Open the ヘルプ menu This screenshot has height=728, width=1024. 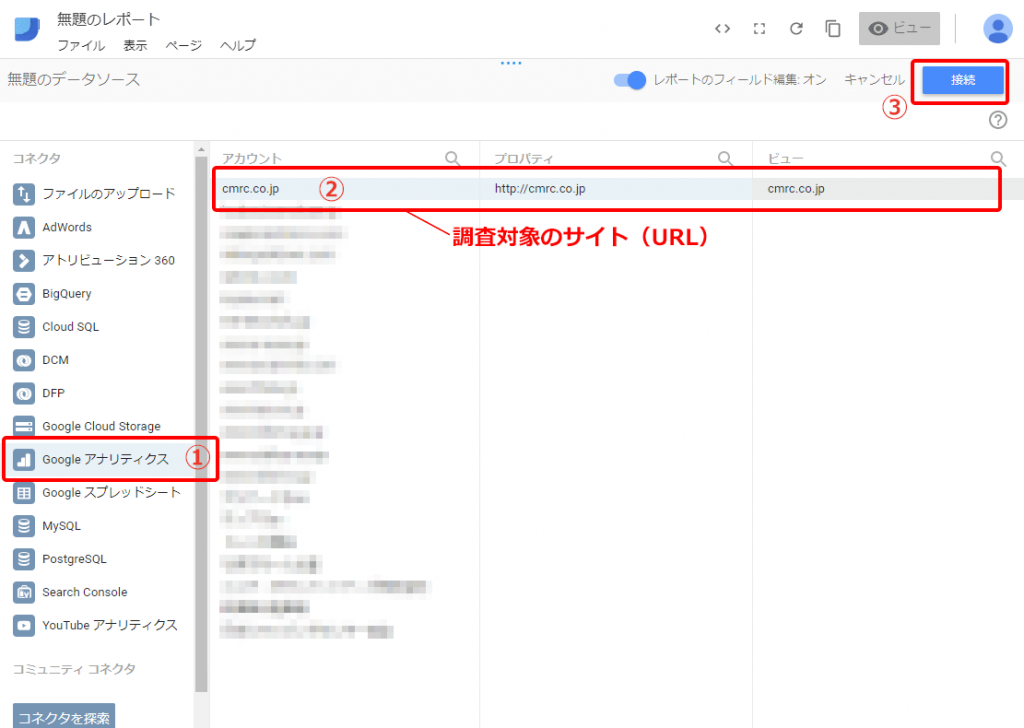238,46
